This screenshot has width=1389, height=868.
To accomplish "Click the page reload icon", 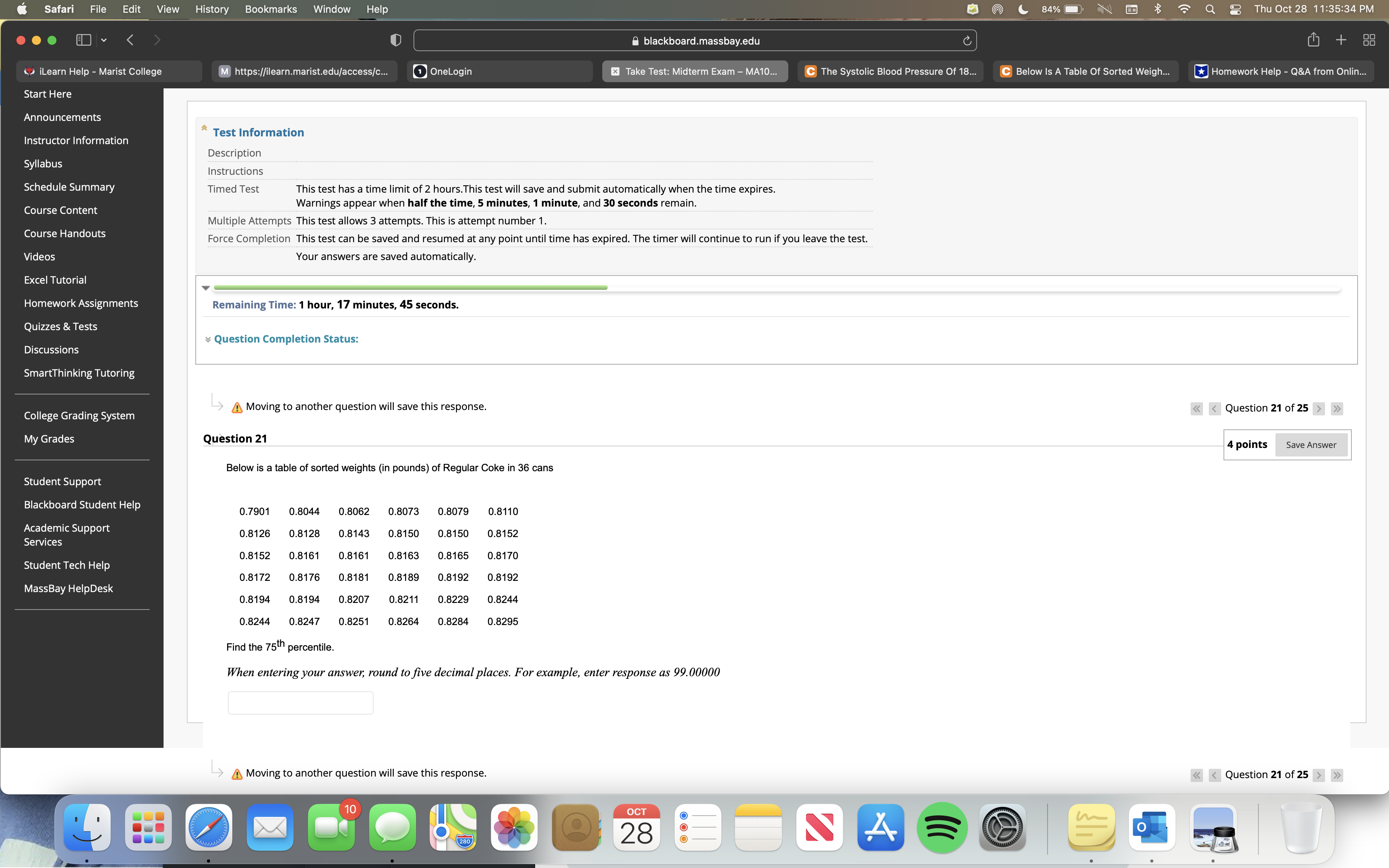I will tap(967, 41).
